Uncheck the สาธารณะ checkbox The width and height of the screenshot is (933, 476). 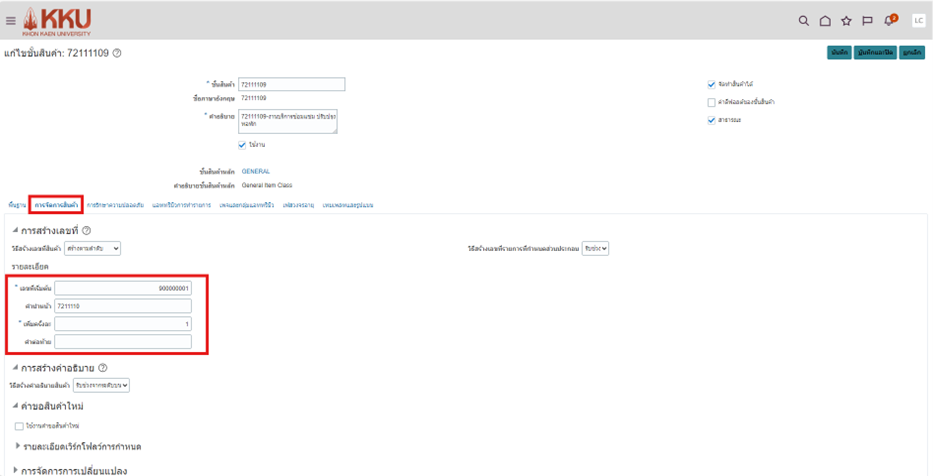711,120
